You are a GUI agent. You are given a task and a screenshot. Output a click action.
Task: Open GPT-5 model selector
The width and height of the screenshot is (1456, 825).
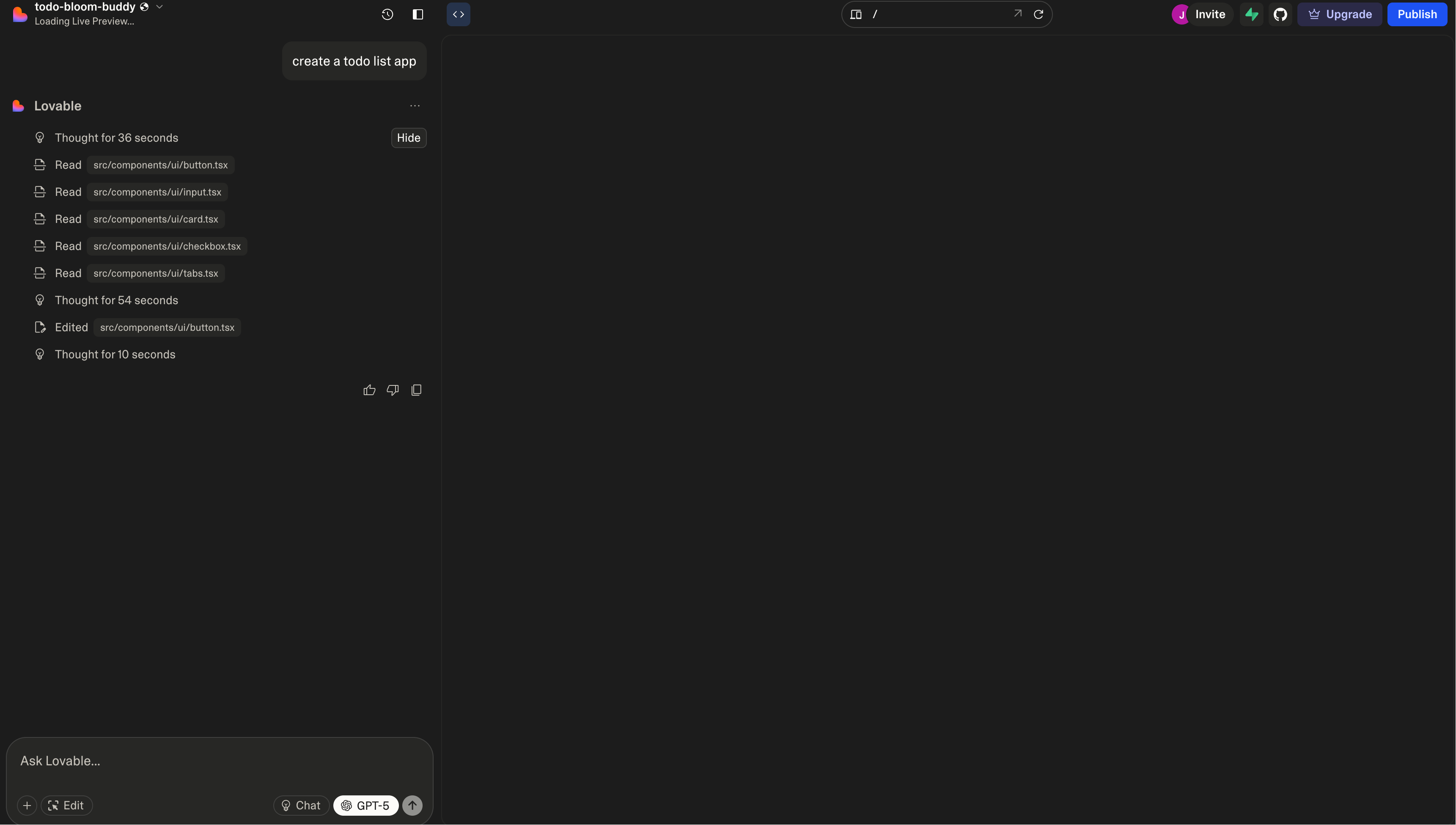click(x=366, y=805)
